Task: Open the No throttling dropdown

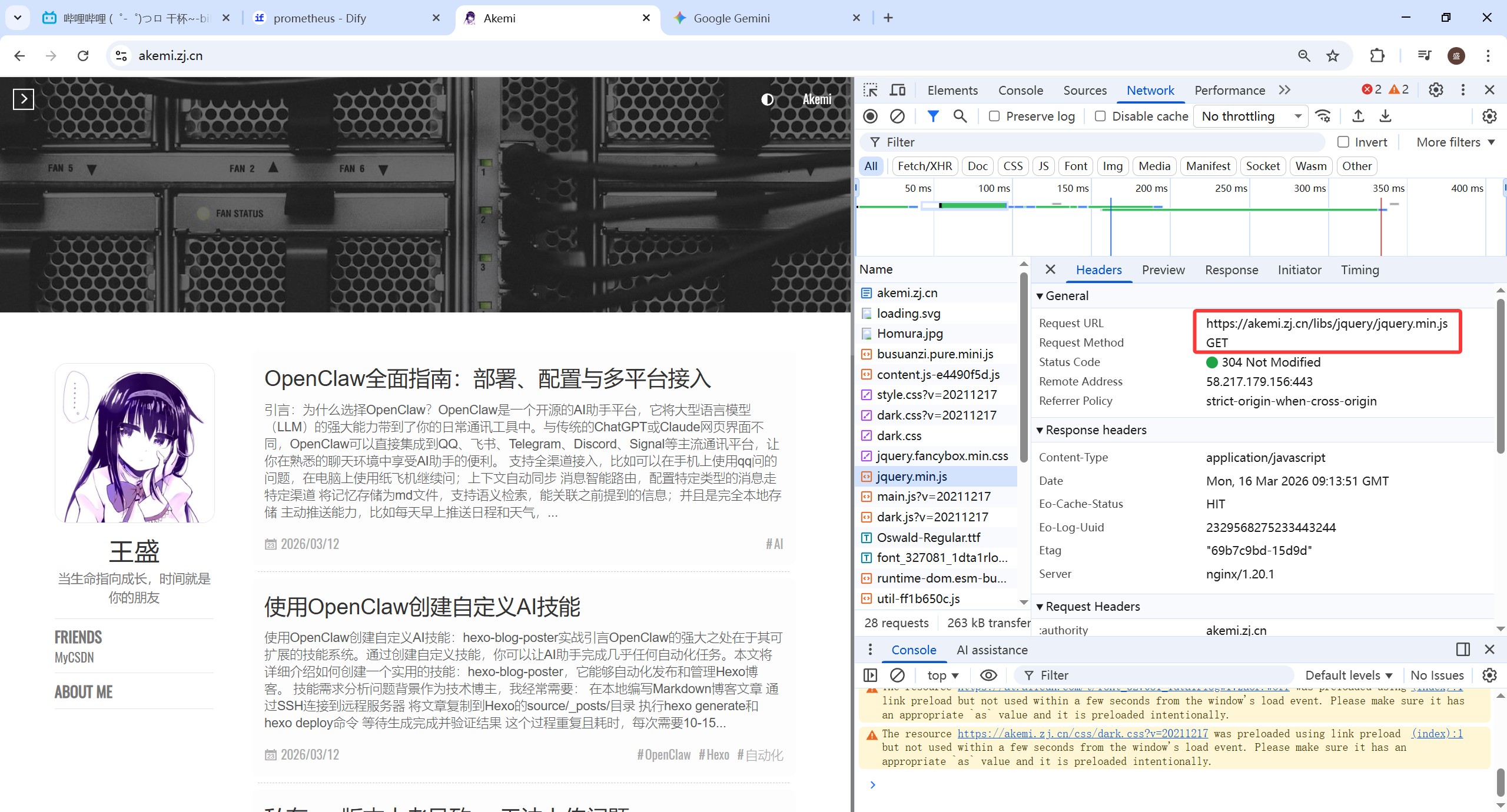Action: pyautogui.click(x=1250, y=117)
